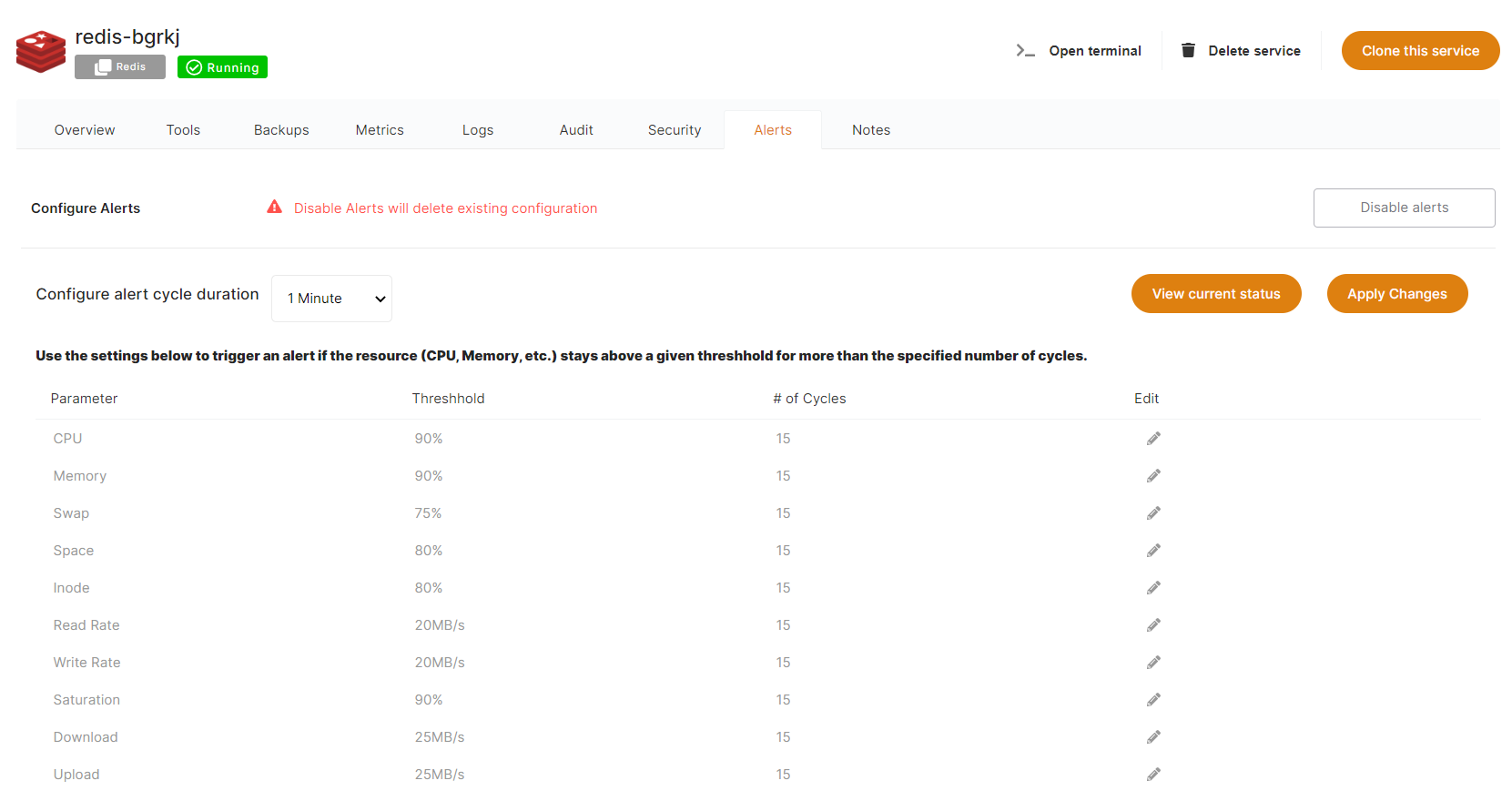1512x801 pixels.
Task: Click the Write Rate edit pencil
Action: click(1153, 663)
